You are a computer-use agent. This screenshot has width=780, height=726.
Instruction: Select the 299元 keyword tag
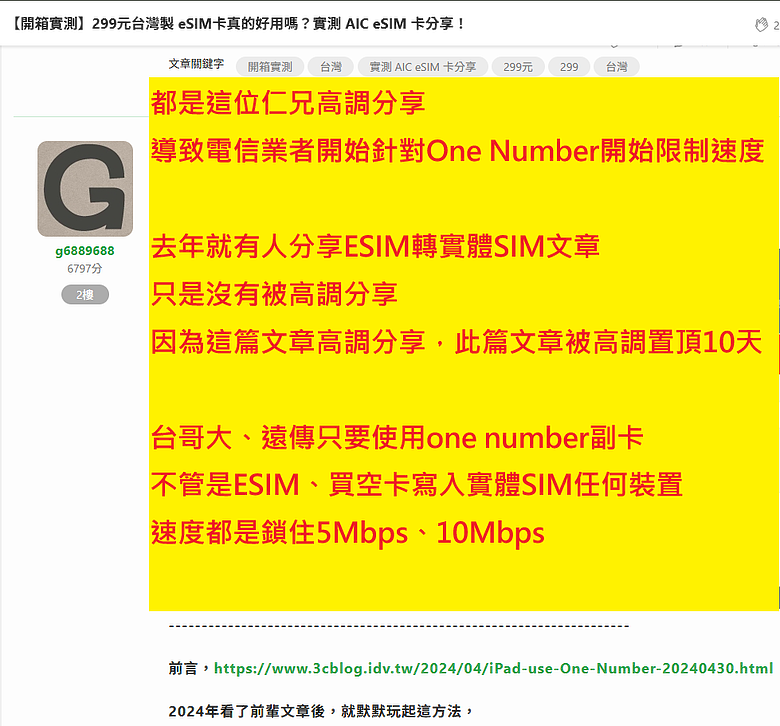(x=518, y=67)
